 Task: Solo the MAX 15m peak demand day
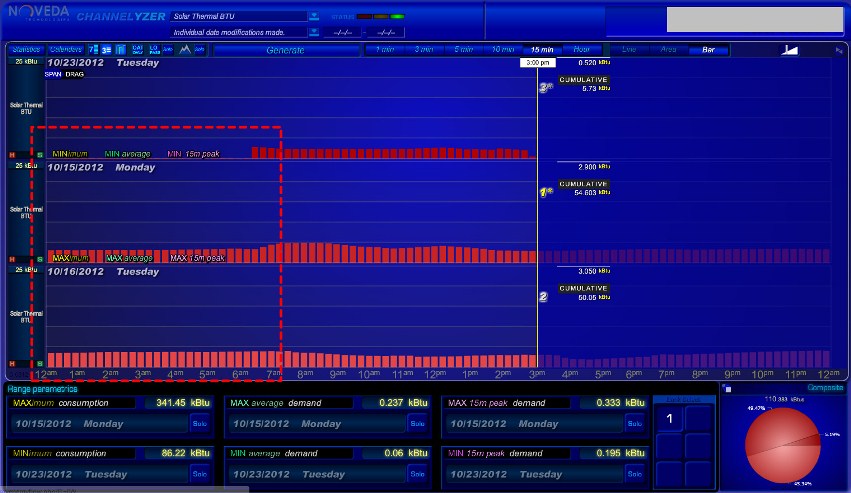click(634, 424)
